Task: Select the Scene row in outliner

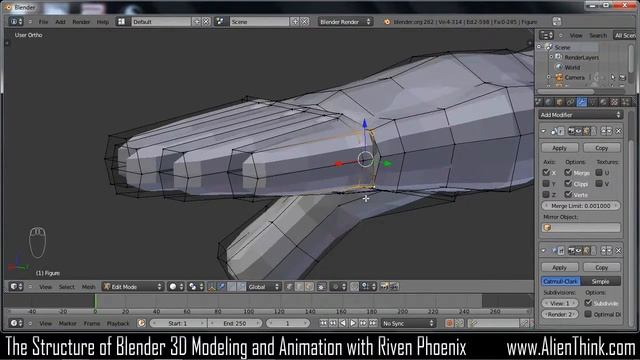Action: point(562,47)
